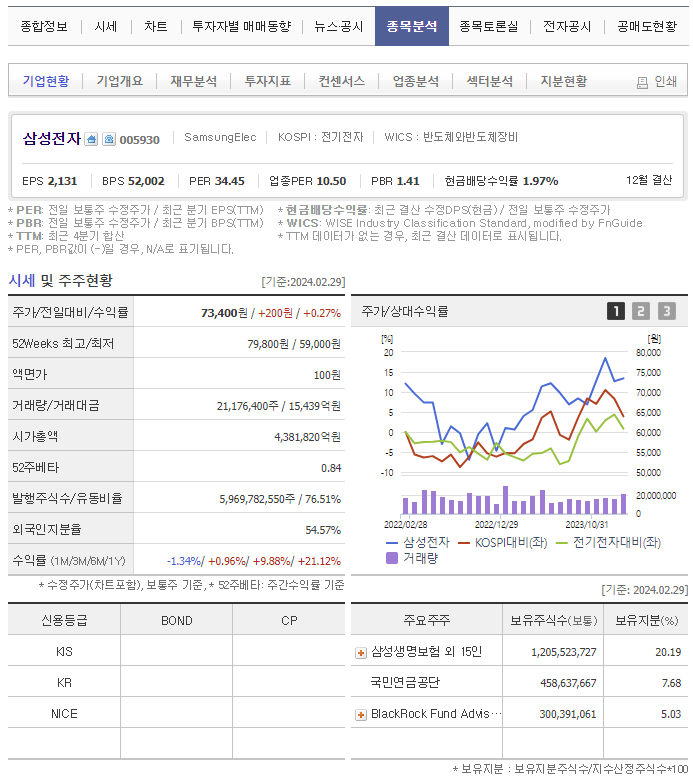
Task: Click the 79,800원 / 59,000원 52-week value
Action: click(x=294, y=344)
